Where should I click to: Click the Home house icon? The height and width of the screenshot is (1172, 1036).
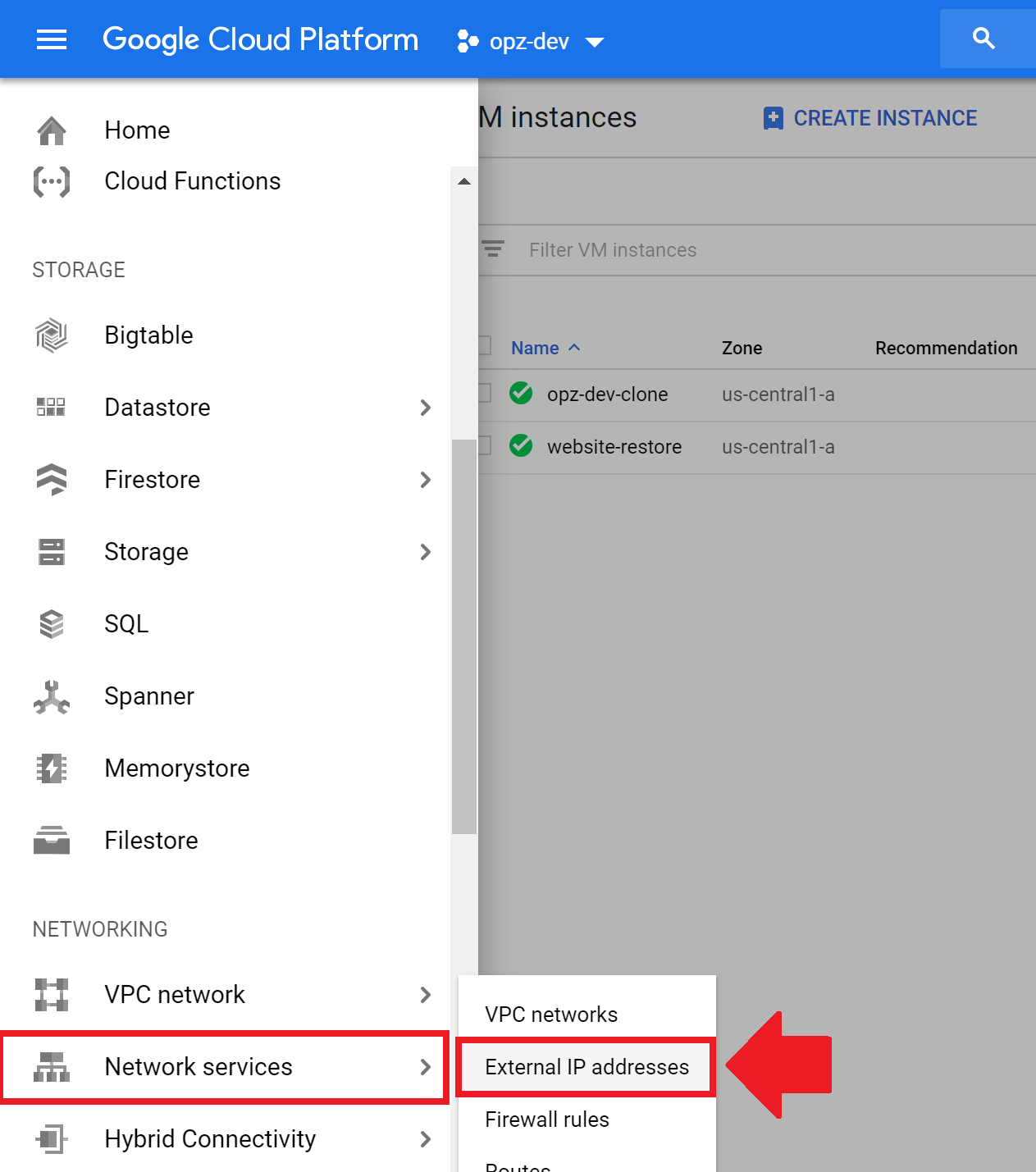[x=52, y=130]
